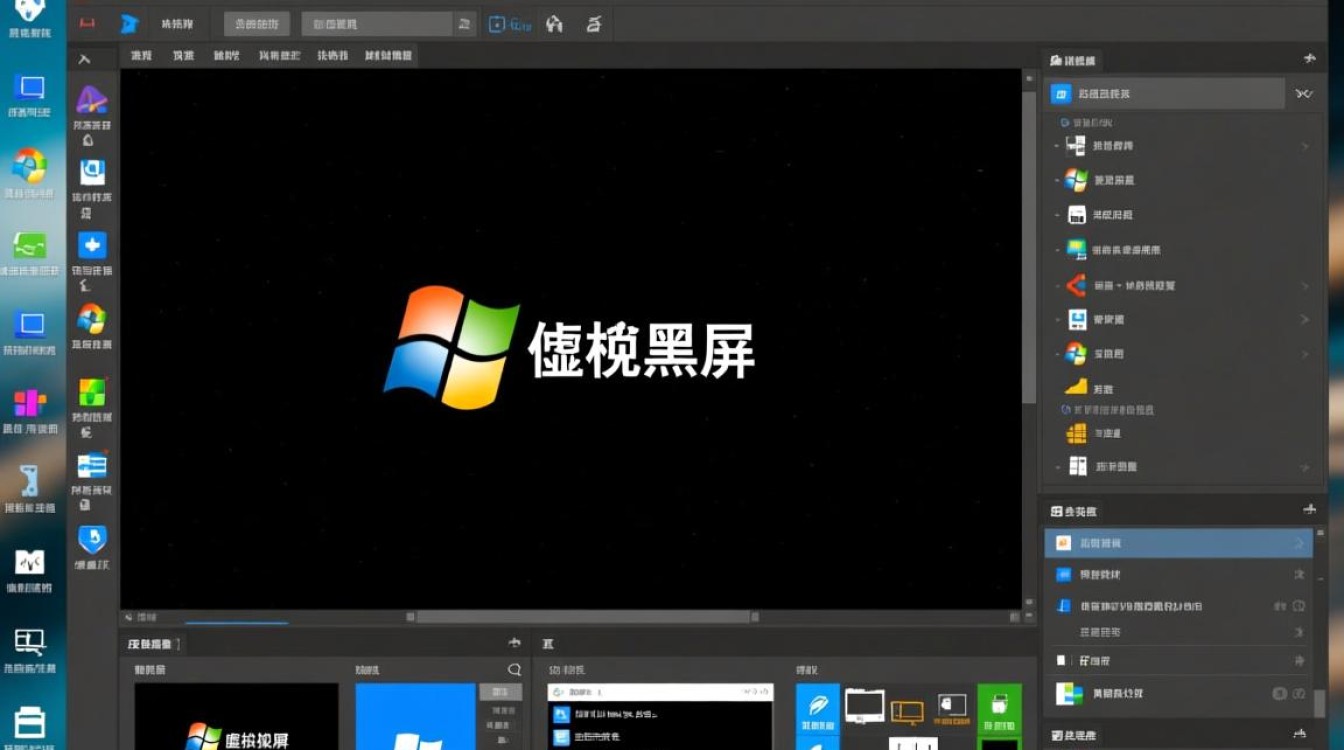The height and width of the screenshot is (750, 1344).
Task: Toggle the scissors-style switch beside the highlighted device field
Action: pos(1302,92)
